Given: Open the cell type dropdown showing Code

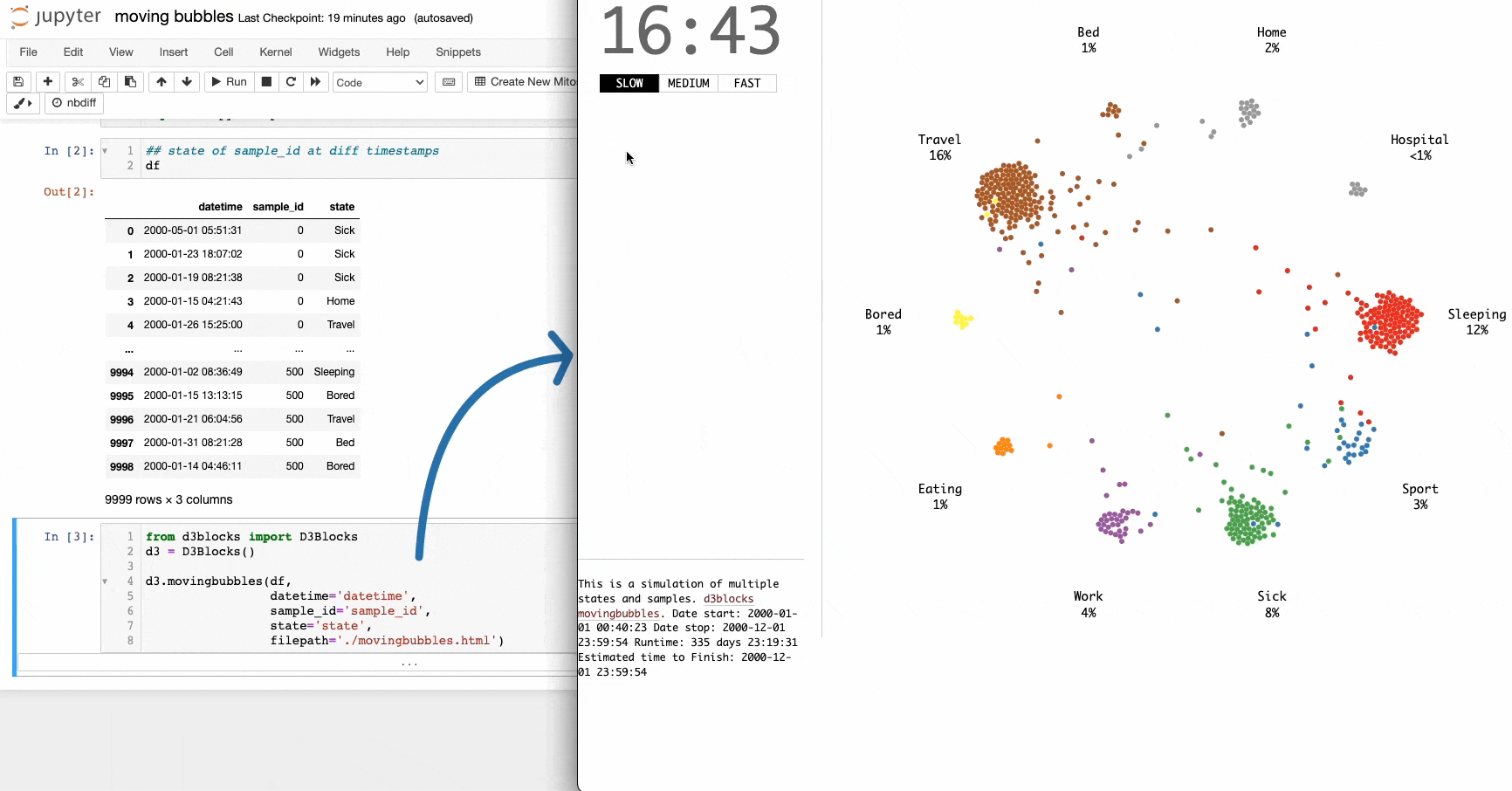Looking at the screenshot, I should (379, 81).
